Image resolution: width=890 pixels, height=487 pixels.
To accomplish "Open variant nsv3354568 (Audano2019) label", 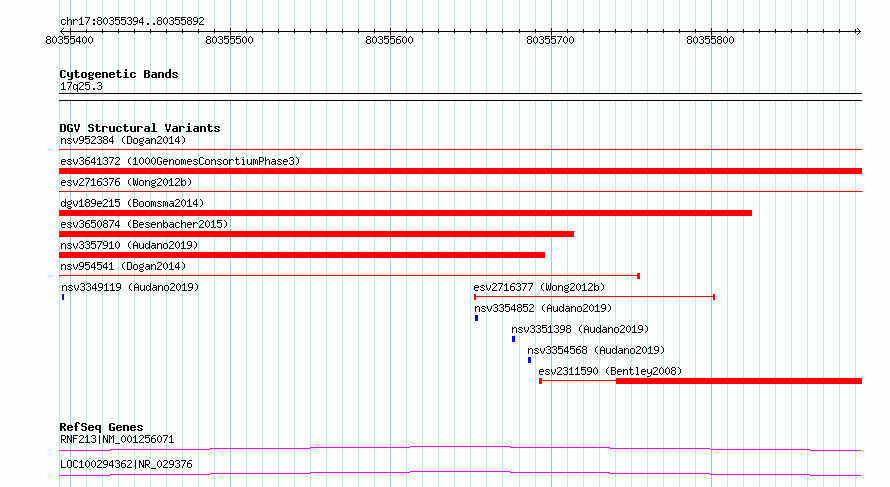I will pyautogui.click(x=596, y=350).
